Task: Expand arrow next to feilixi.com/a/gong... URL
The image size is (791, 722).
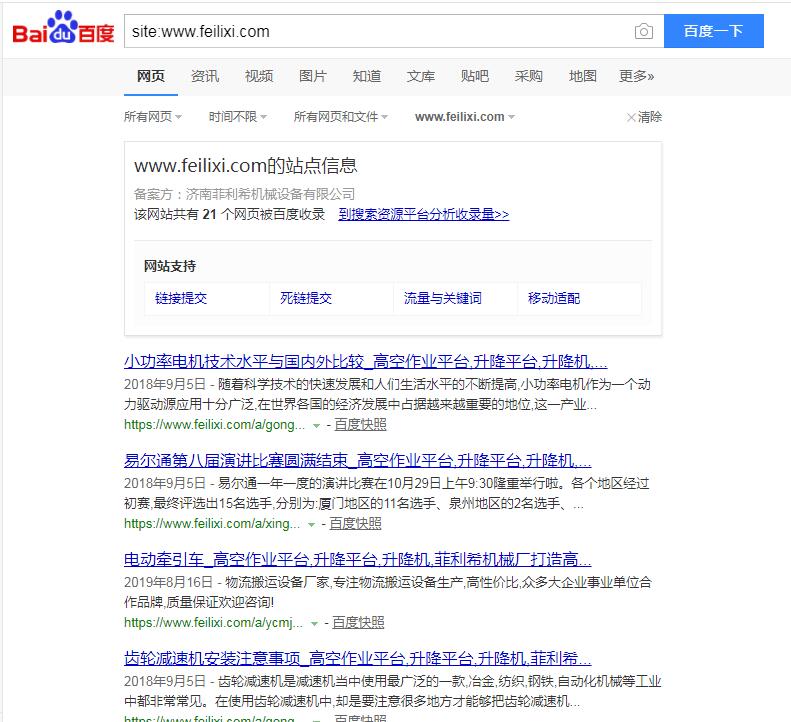Action: point(316,426)
